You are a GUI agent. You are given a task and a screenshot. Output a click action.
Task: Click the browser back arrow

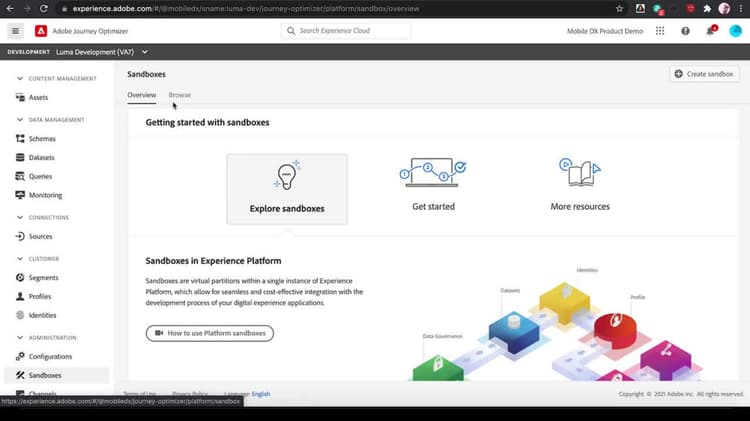(x=10, y=9)
